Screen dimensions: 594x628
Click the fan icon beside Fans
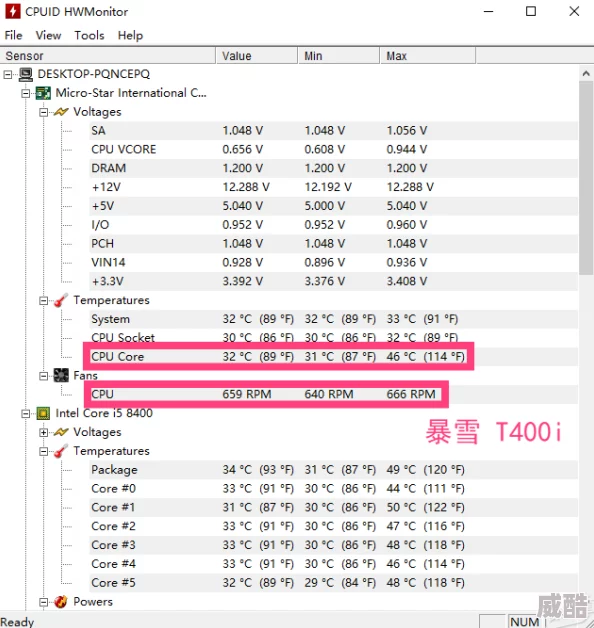61,375
